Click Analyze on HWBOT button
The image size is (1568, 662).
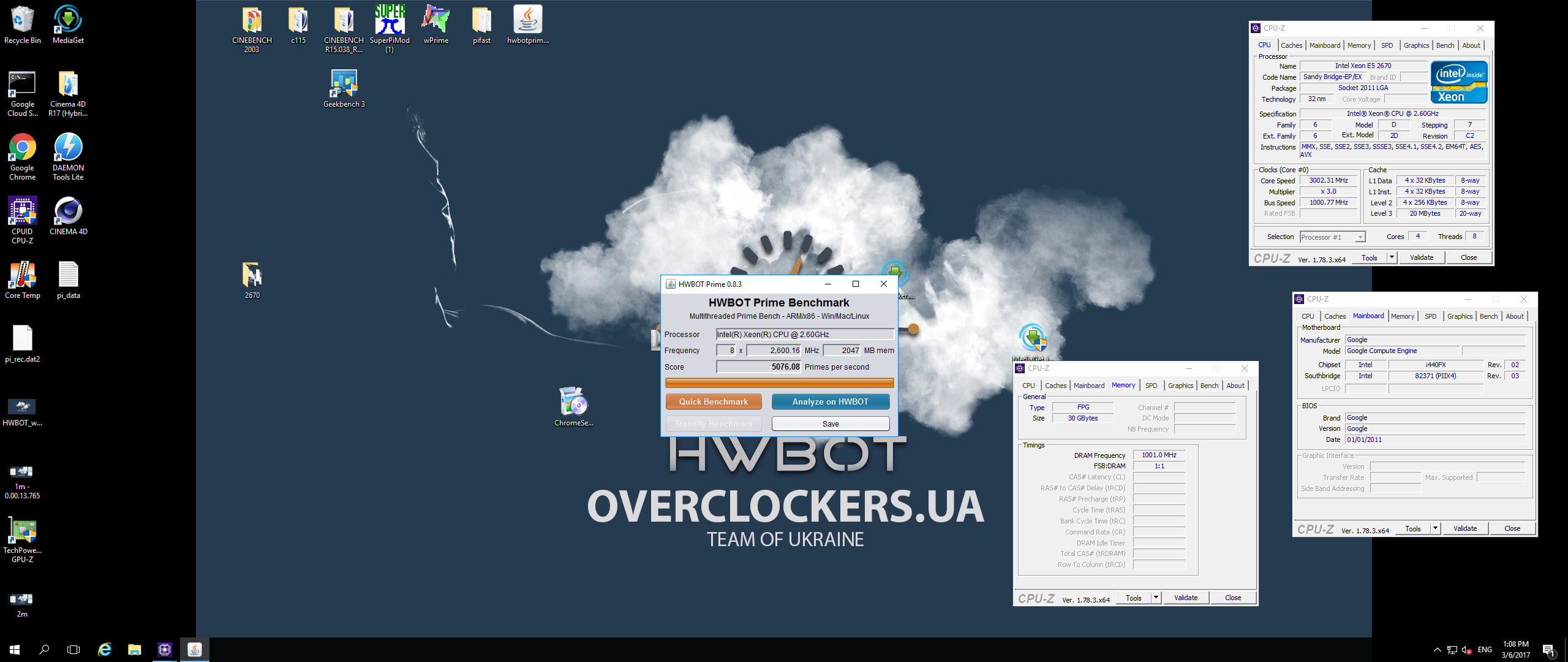(831, 401)
